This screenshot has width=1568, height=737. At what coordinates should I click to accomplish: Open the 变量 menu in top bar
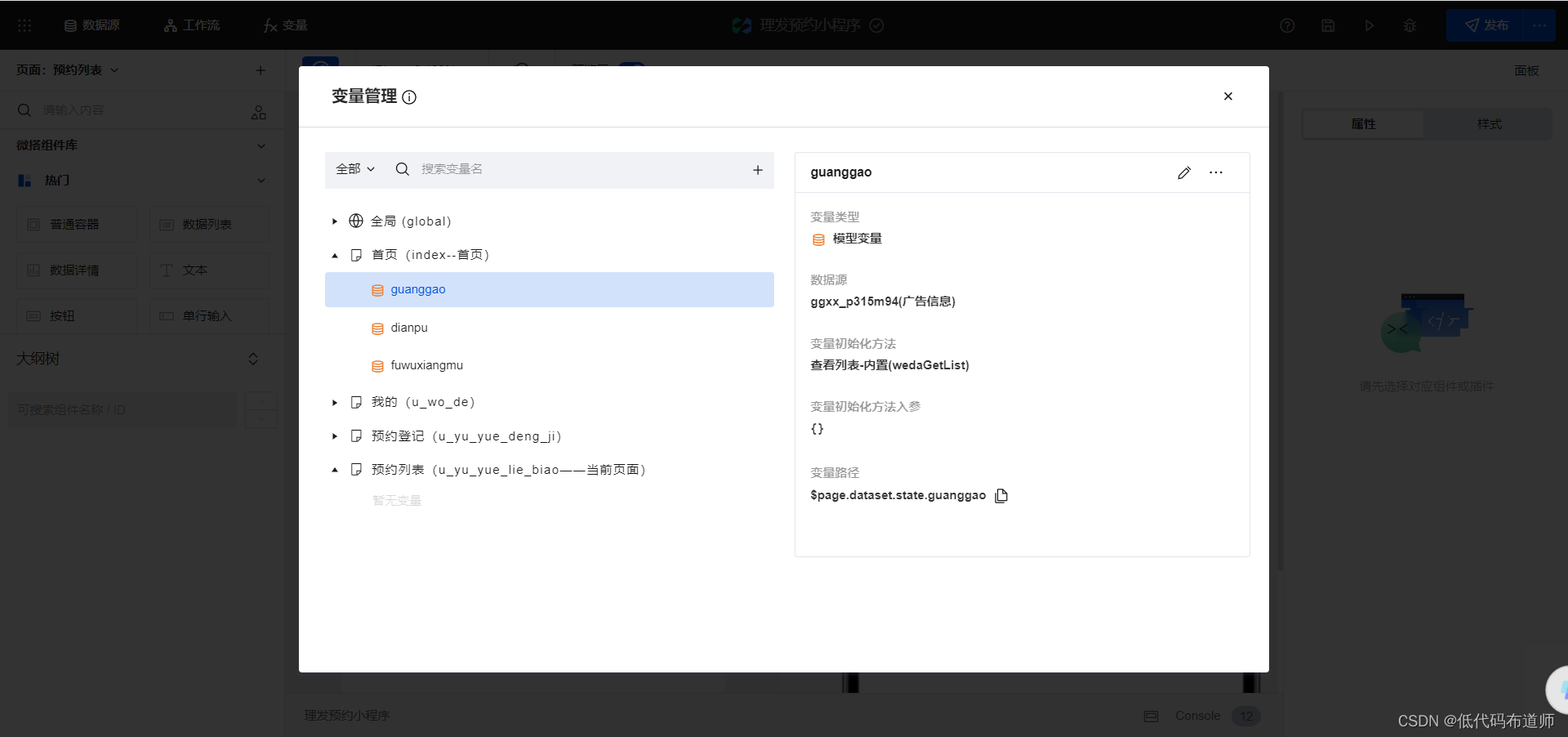point(285,25)
